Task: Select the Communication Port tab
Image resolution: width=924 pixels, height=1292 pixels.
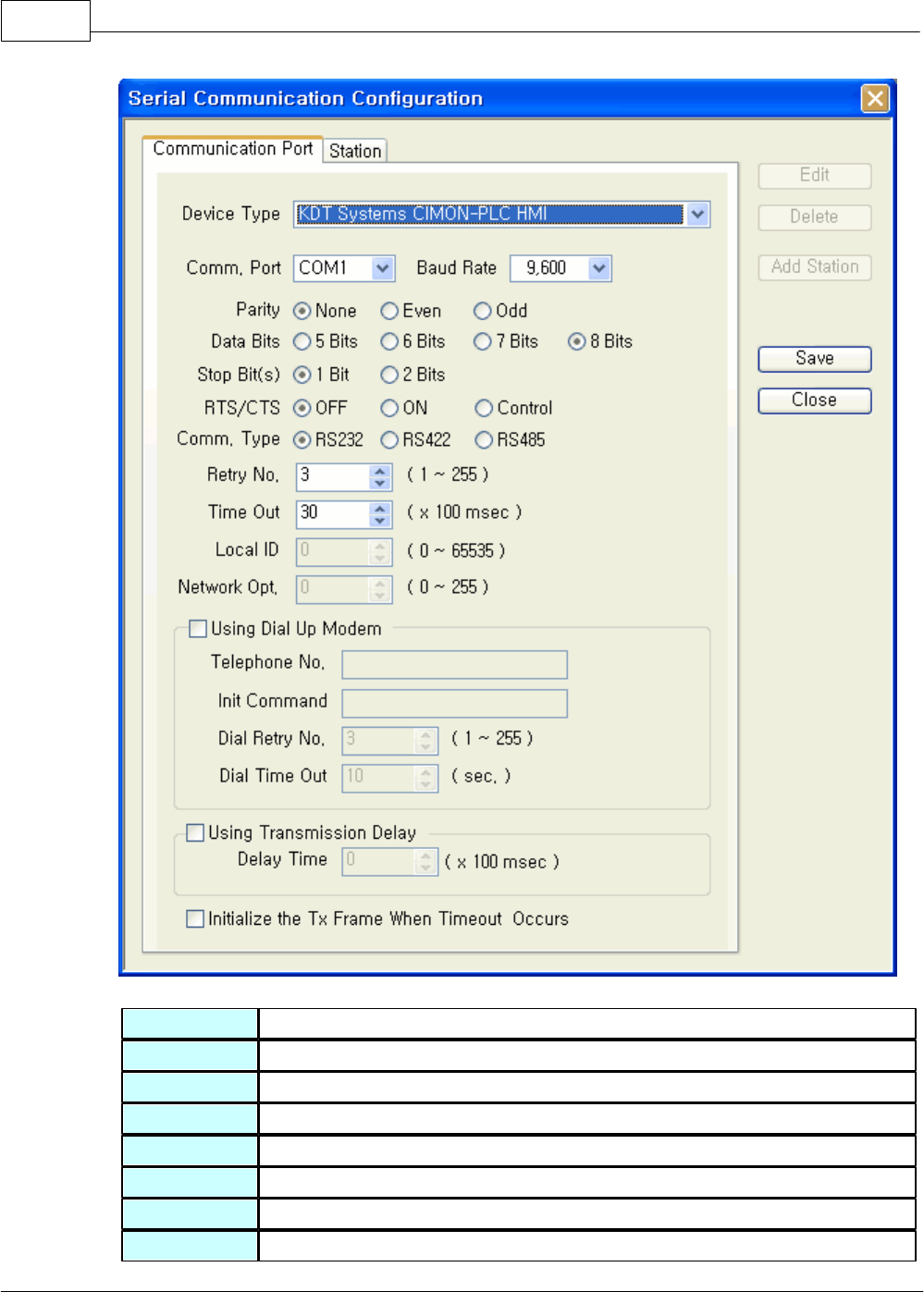Action: [x=232, y=148]
